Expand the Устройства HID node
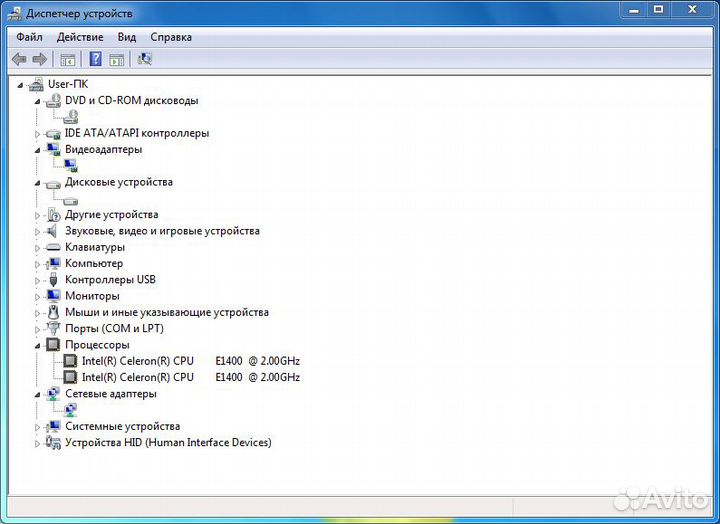720x524 pixels. click(x=37, y=444)
